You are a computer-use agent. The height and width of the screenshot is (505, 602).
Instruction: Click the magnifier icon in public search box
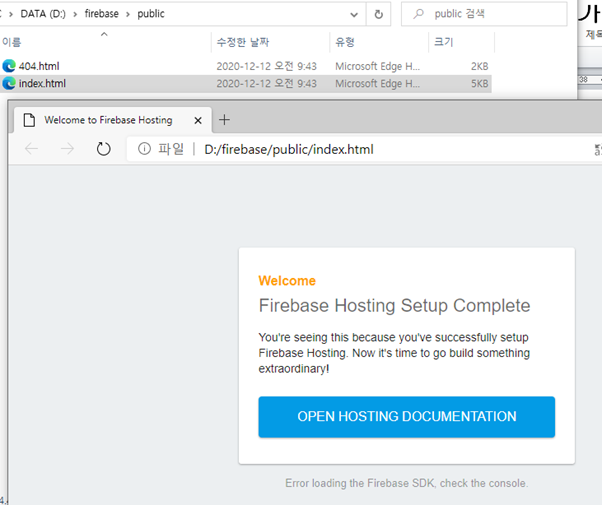418,14
